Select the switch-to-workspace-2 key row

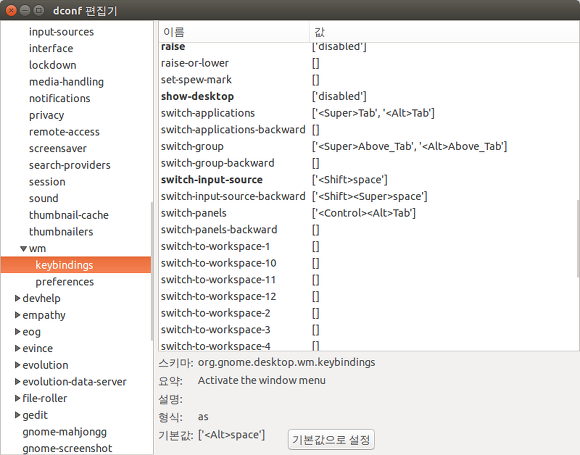(x=368, y=313)
